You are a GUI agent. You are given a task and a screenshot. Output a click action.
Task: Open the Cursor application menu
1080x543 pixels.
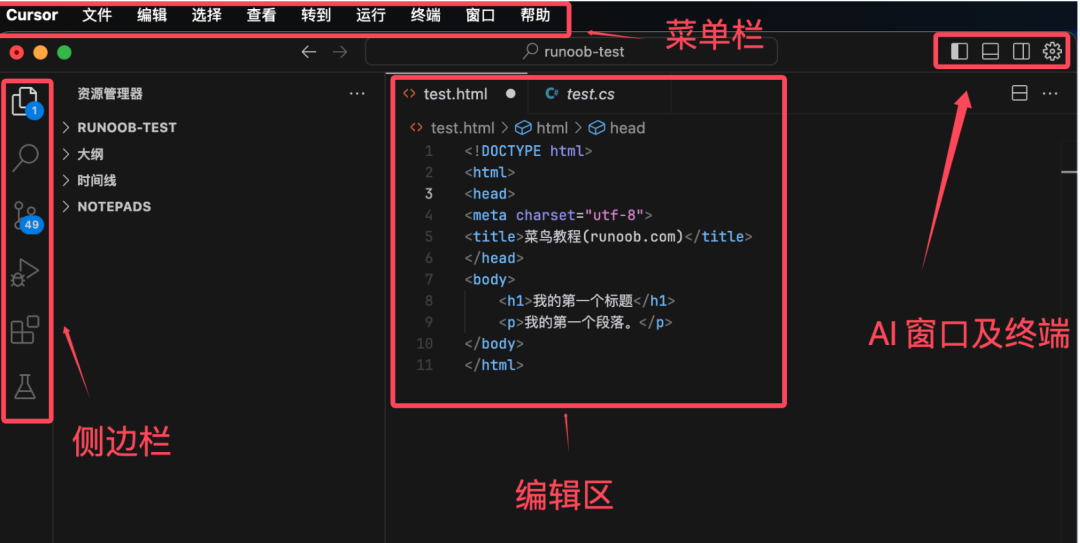pyautogui.click(x=32, y=15)
